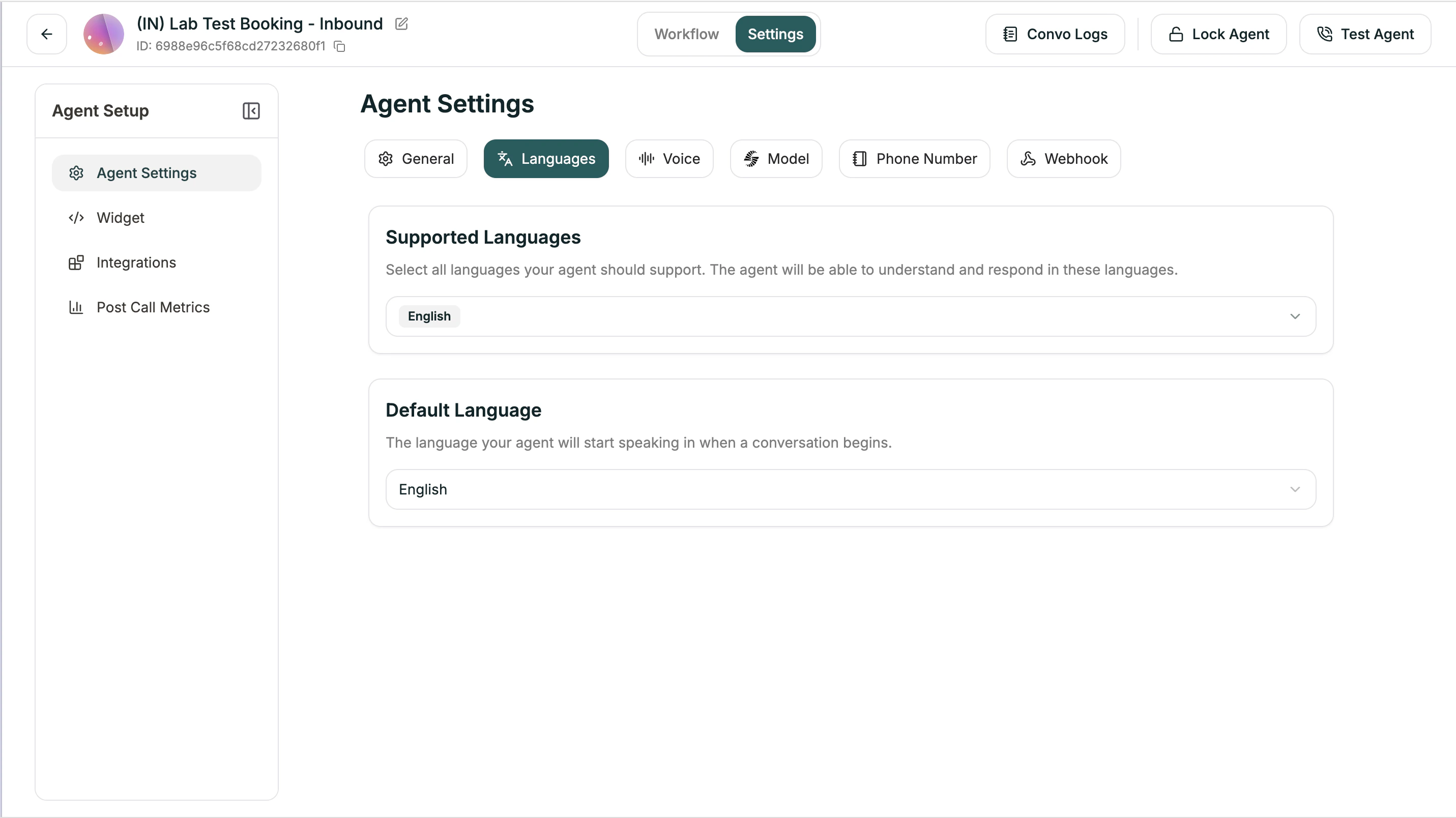Open Integrations from Agent Setup sidebar
This screenshot has height=818, width=1456.
(136, 262)
